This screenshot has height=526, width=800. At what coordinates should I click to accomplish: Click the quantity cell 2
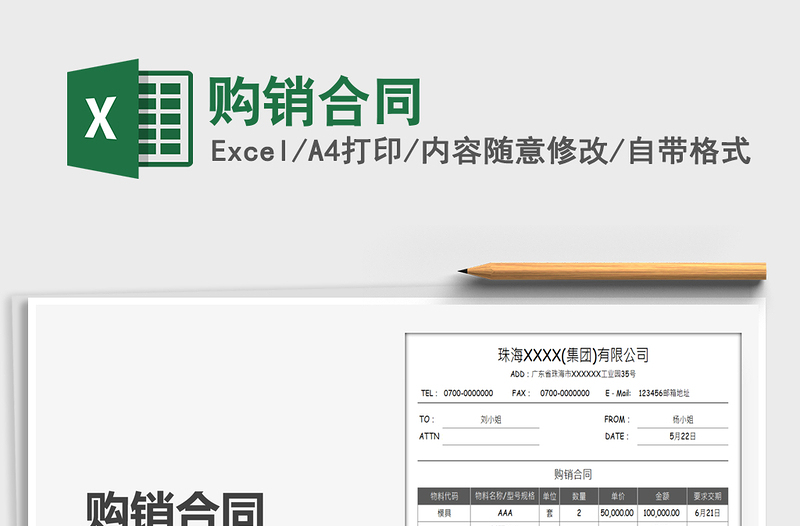(x=579, y=513)
